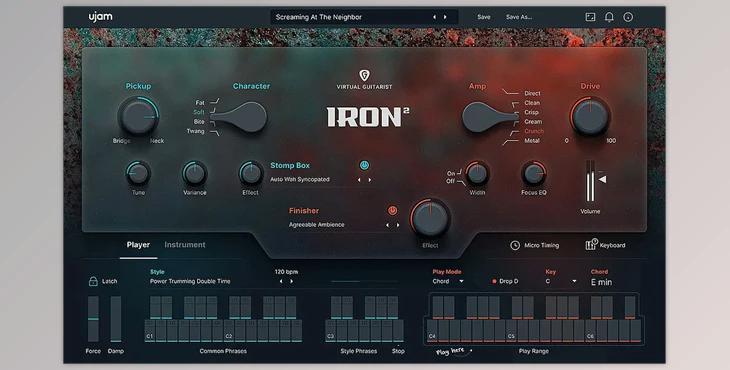Select Clean amp
Image resolution: width=730 pixels, height=370 pixels.
coord(532,103)
